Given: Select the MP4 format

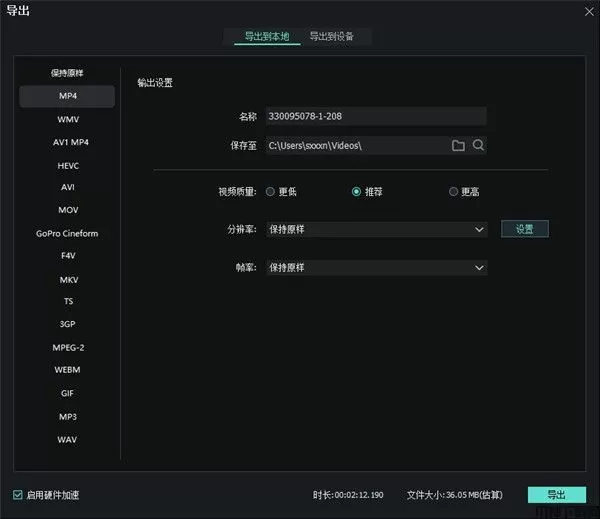Looking at the screenshot, I should point(67,96).
